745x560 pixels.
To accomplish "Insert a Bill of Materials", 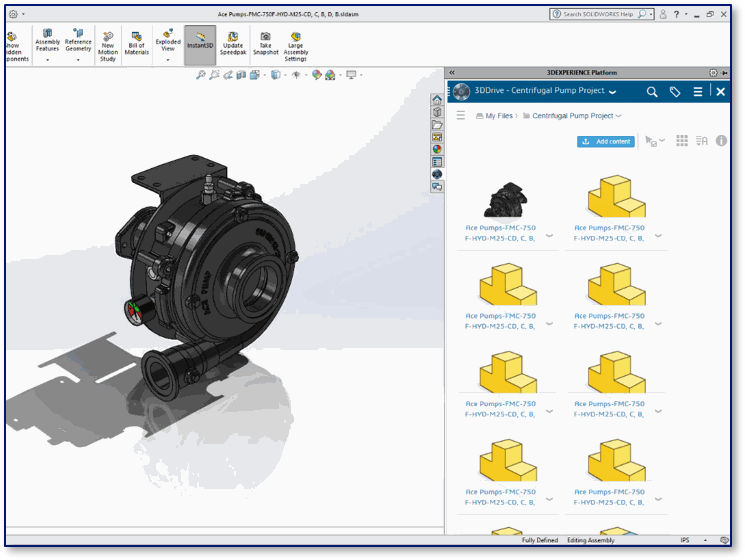I will pos(137,43).
